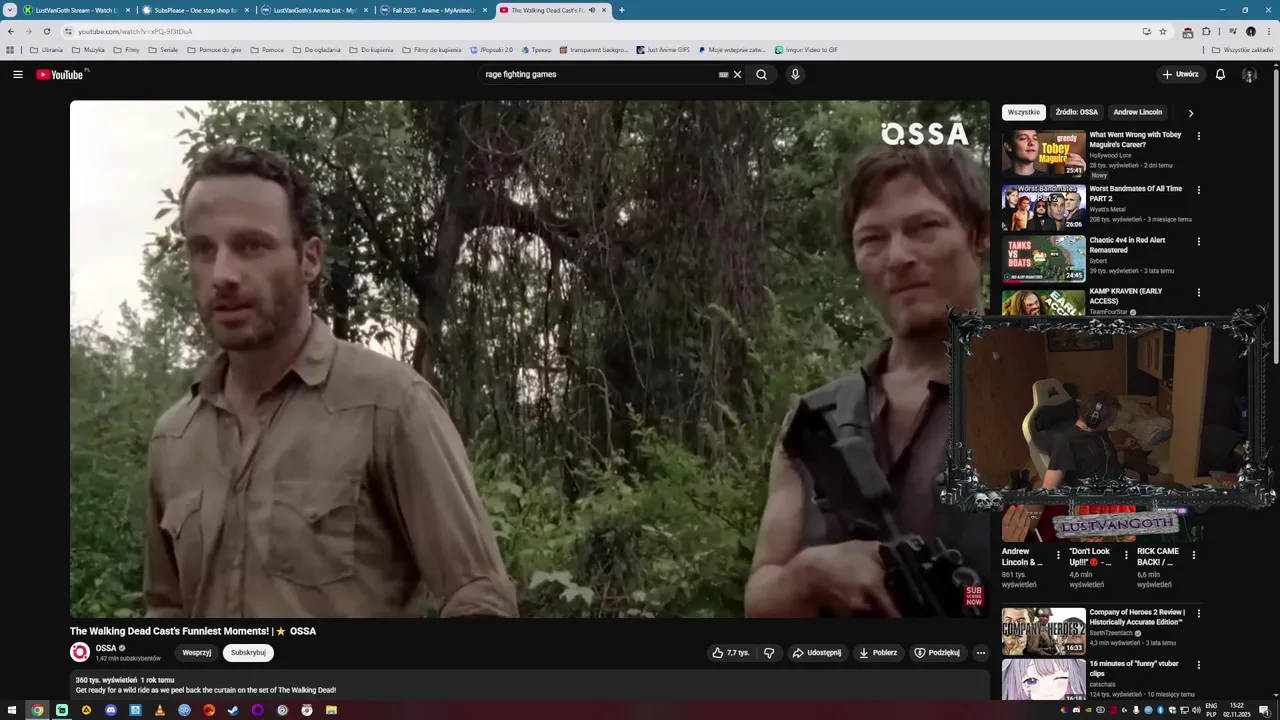Go forward in browser history

pos(28,31)
